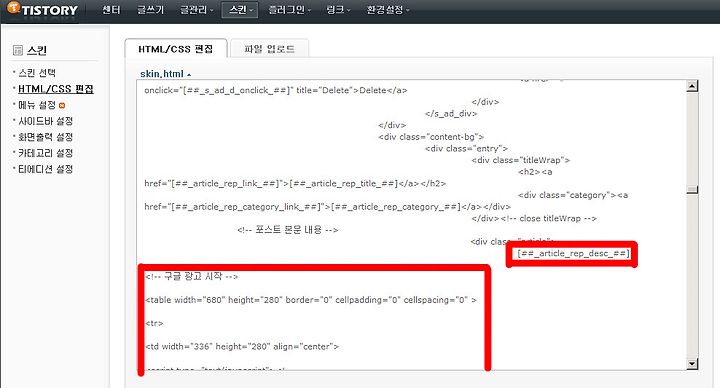
Task: Expand the 글관리 dropdown menu
Action: tap(197, 10)
